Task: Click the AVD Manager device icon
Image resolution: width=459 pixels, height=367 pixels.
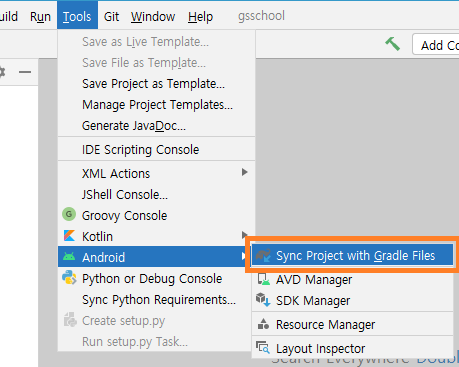Action: (x=263, y=279)
